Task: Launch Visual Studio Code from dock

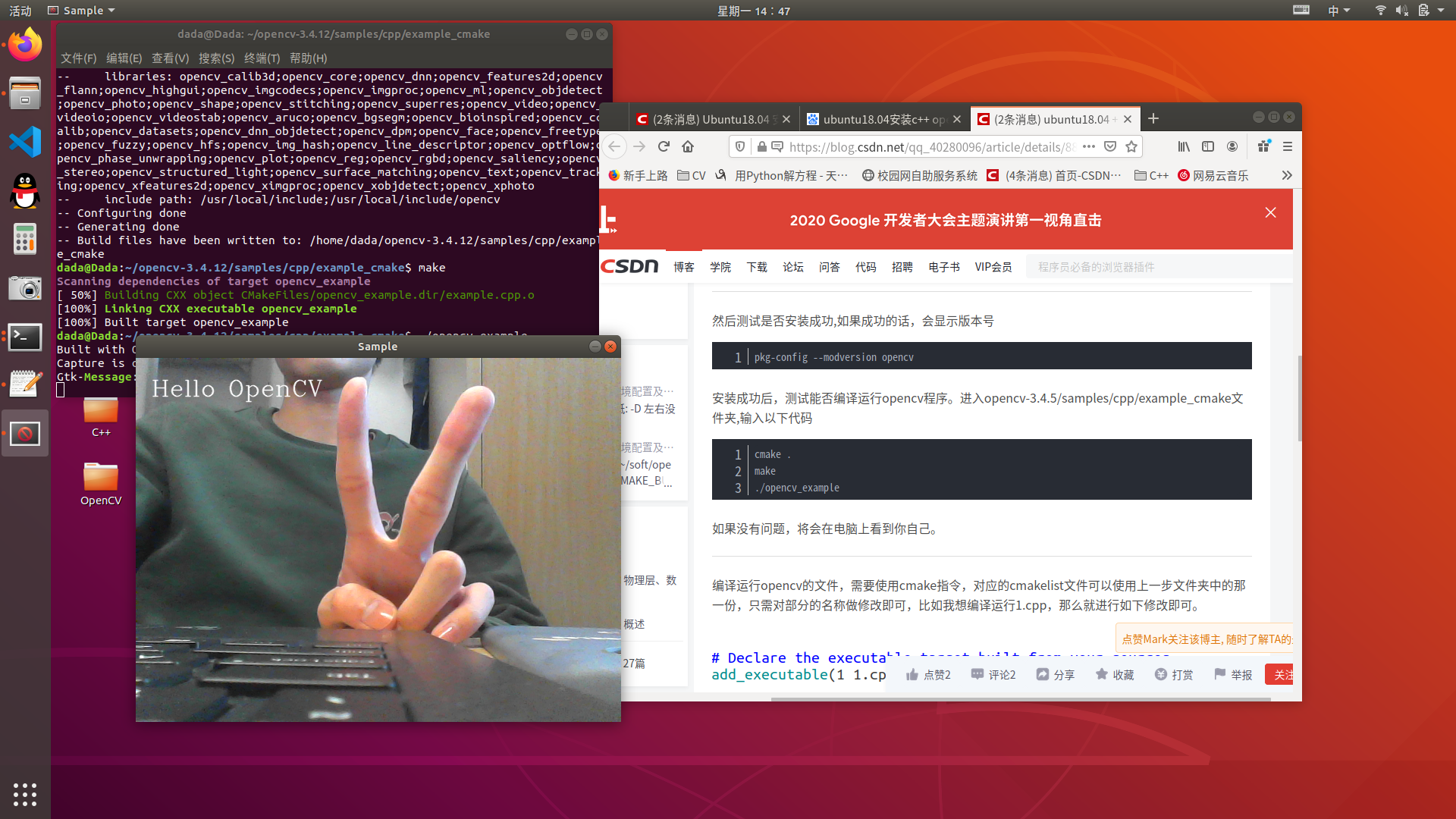Action: 25,143
